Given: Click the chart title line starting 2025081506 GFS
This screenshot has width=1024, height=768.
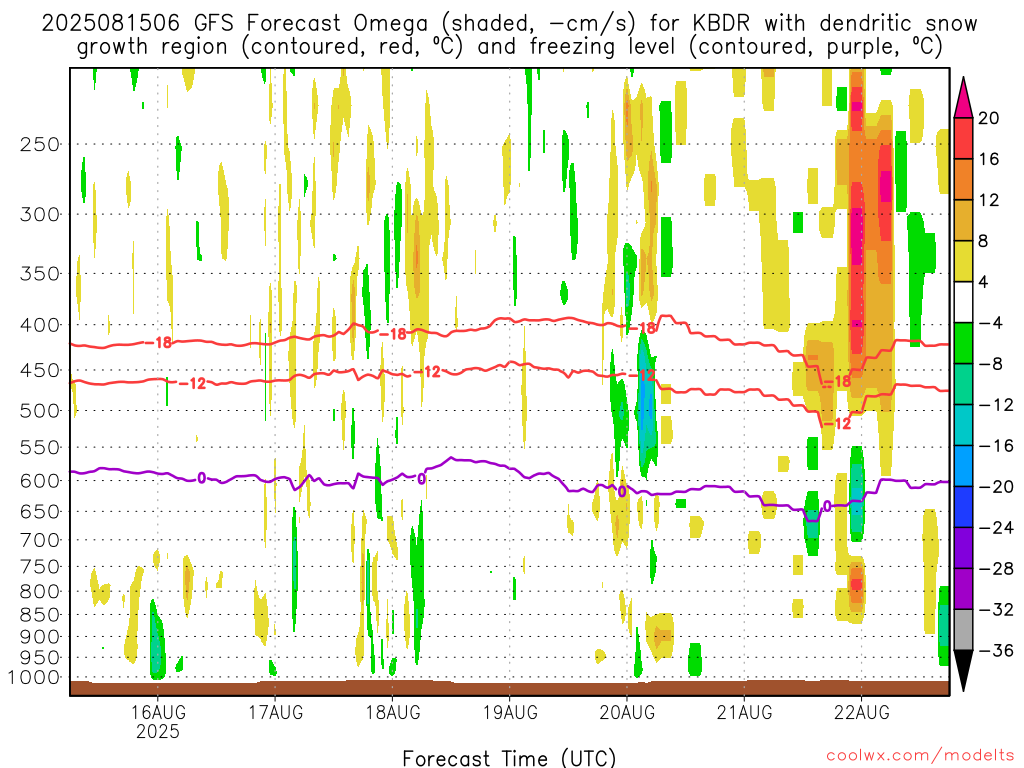Looking at the screenshot, I should [x=510, y=24].
